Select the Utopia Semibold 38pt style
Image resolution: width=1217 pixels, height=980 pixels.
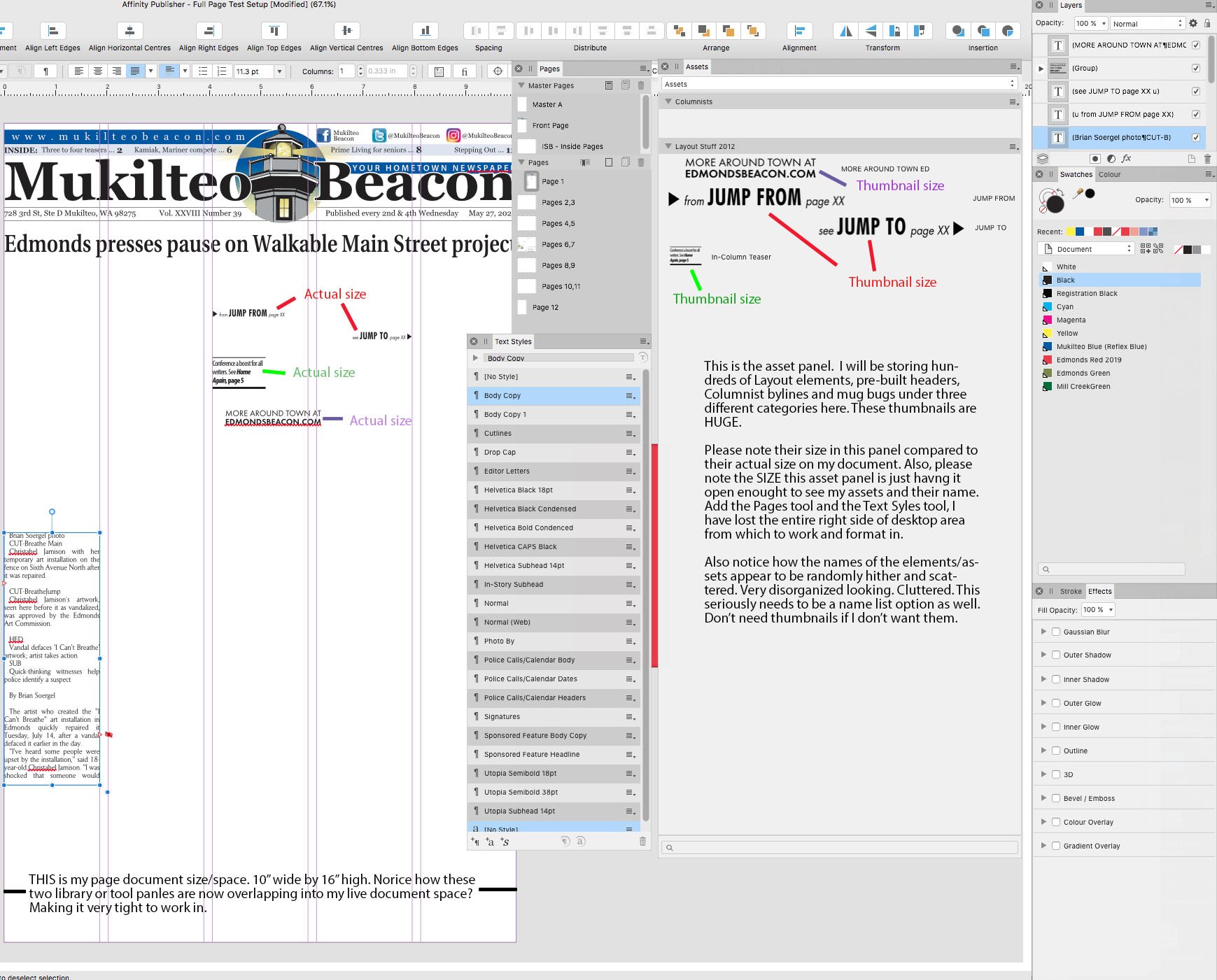[x=554, y=792]
